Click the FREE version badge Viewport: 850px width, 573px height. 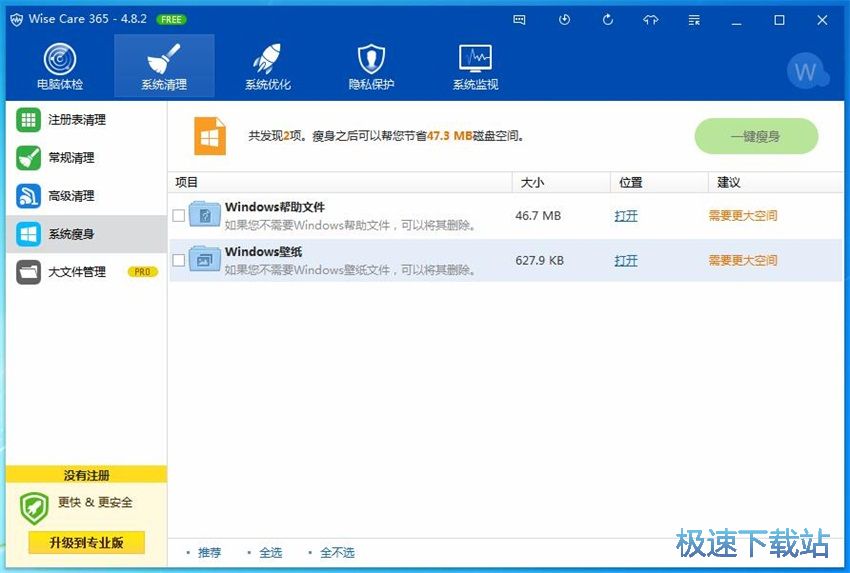(171, 20)
